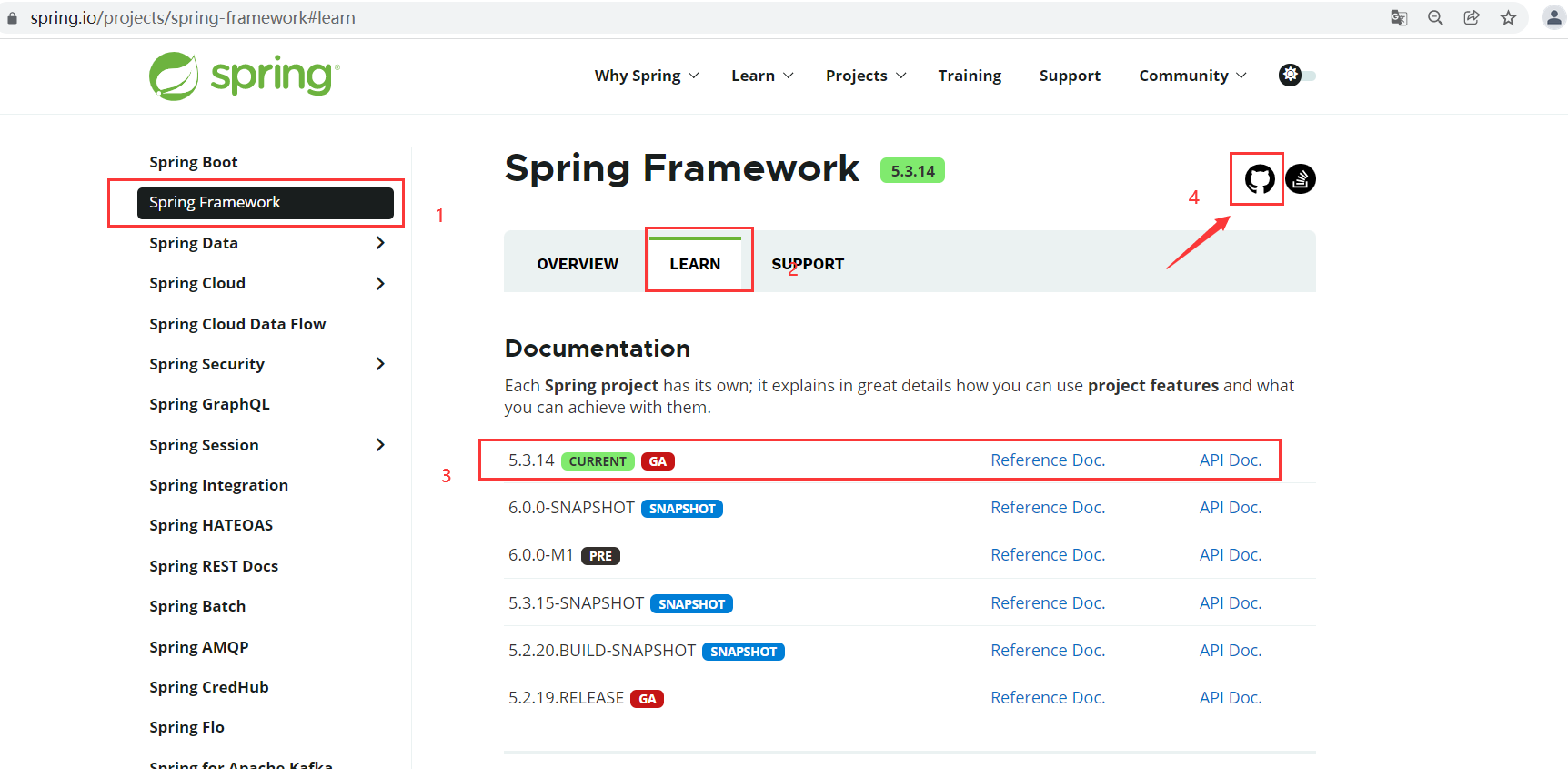This screenshot has width=1568, height=769.
Task: Open Spring Batch project
Action: coord(197,606)
